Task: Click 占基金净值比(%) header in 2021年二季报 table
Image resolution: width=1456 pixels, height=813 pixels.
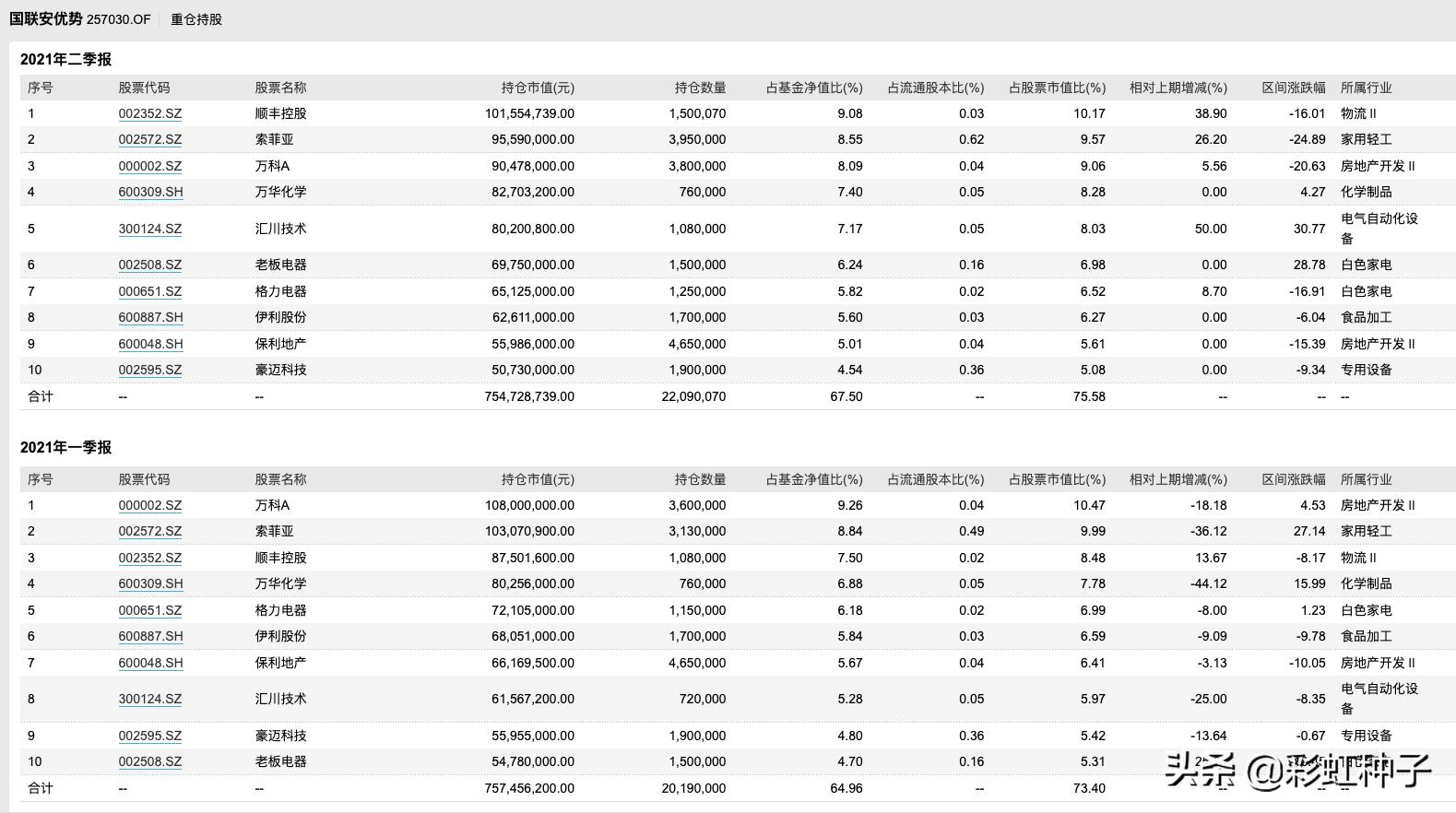Action: click(814, 88)
